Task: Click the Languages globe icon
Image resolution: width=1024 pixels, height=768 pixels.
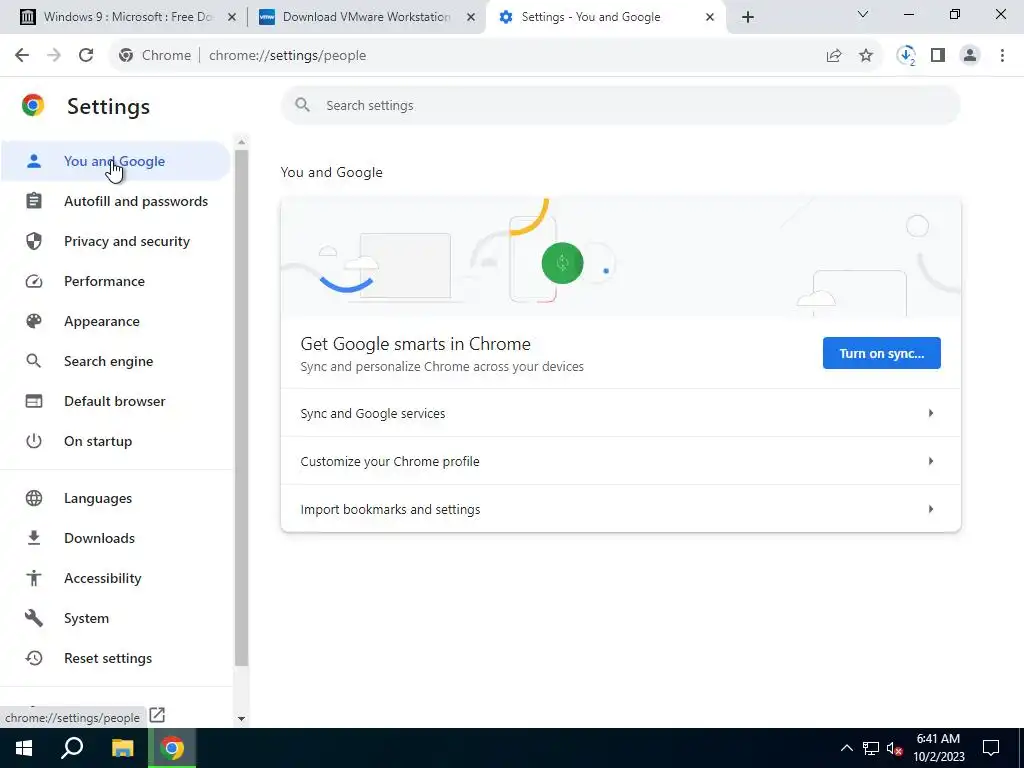Action: (34, 498)
